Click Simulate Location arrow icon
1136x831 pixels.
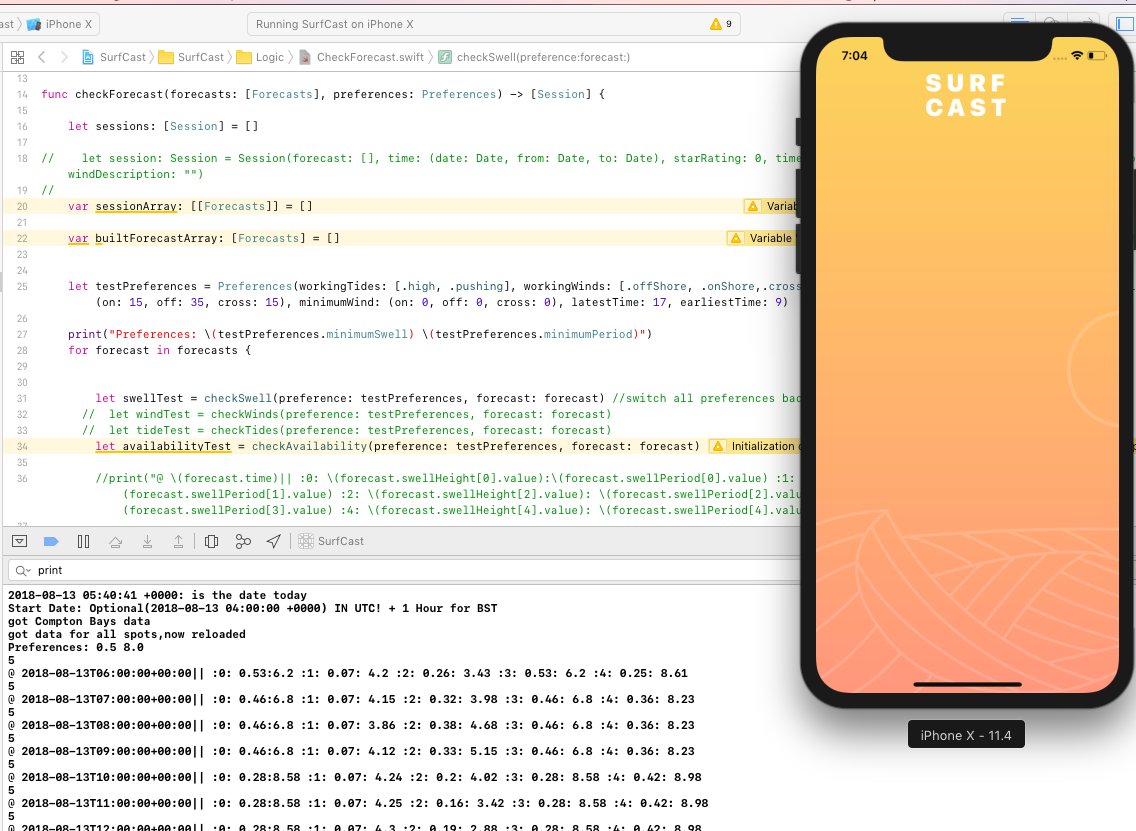pyautogui.click(x=274, y=541)
